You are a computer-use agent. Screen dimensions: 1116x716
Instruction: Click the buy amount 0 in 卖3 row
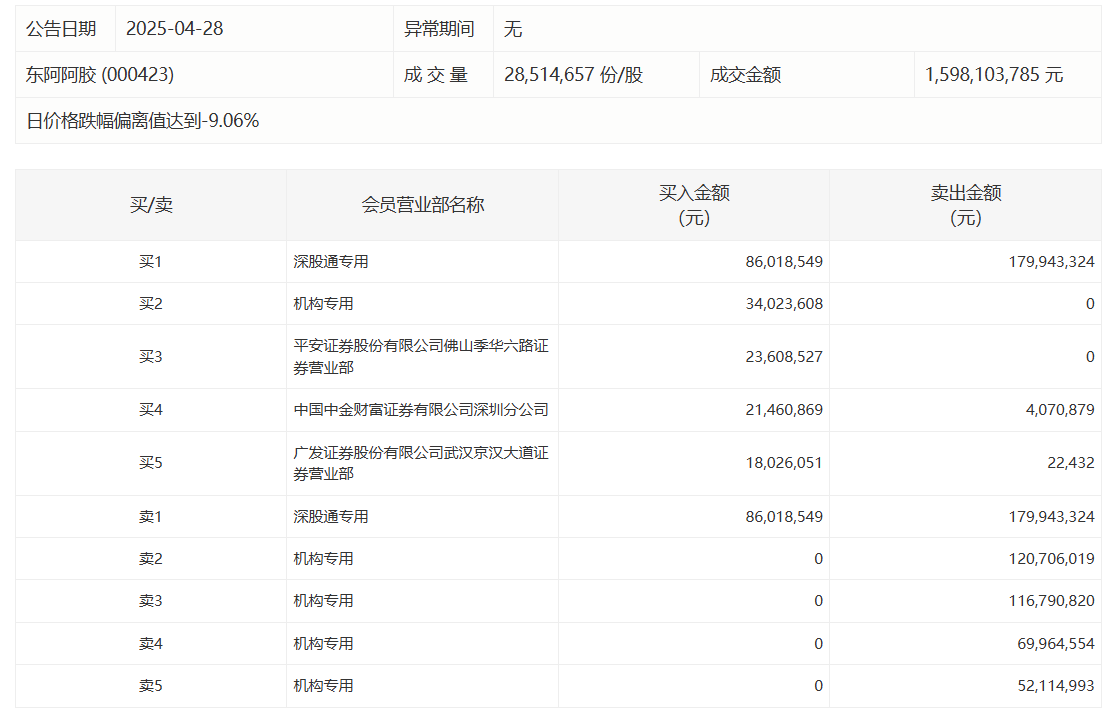point(818,601)
